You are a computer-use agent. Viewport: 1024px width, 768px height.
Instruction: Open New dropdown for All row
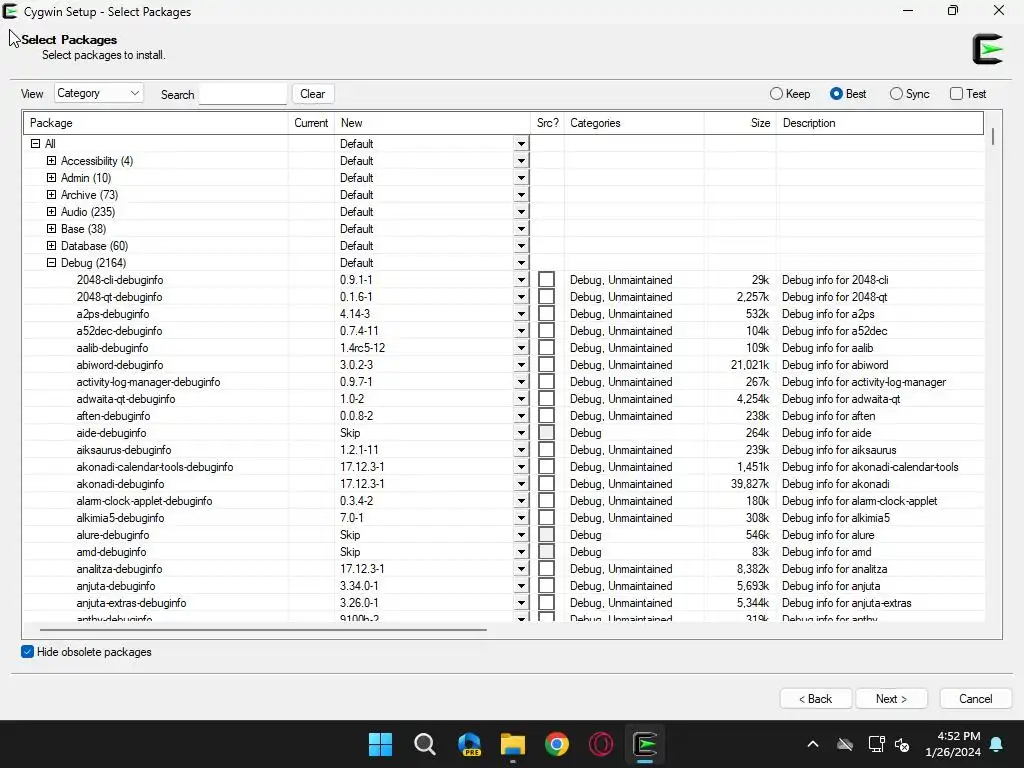(521, 144)
